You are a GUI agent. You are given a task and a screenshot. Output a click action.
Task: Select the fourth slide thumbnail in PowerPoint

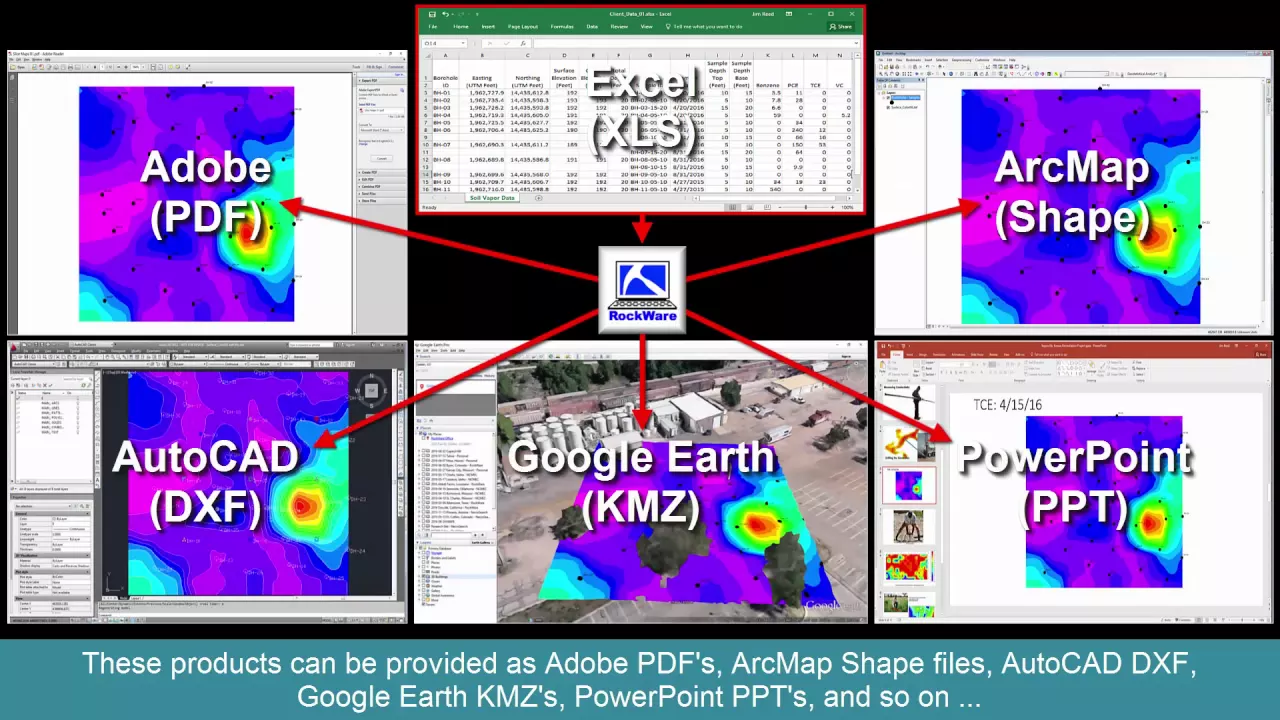tap(908, 527)
